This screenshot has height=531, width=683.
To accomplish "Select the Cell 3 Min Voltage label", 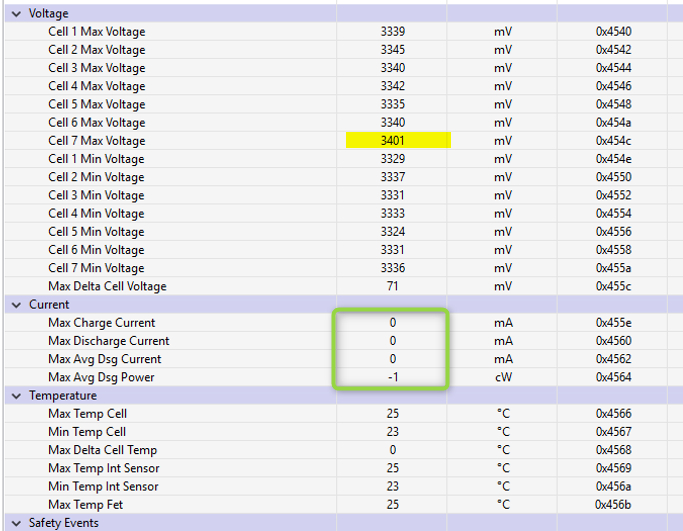I will tap(96, 196).
